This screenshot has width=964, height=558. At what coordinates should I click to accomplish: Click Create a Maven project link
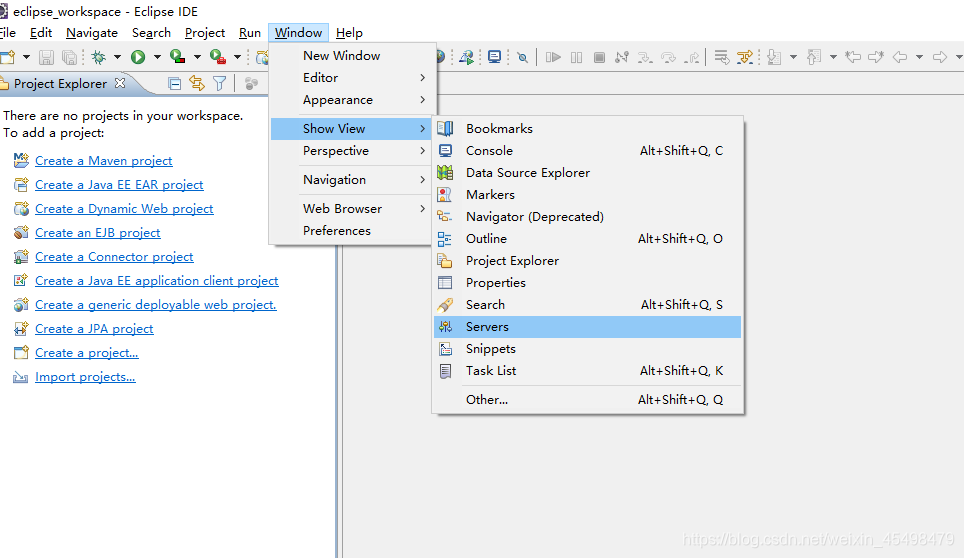(103, 160)
